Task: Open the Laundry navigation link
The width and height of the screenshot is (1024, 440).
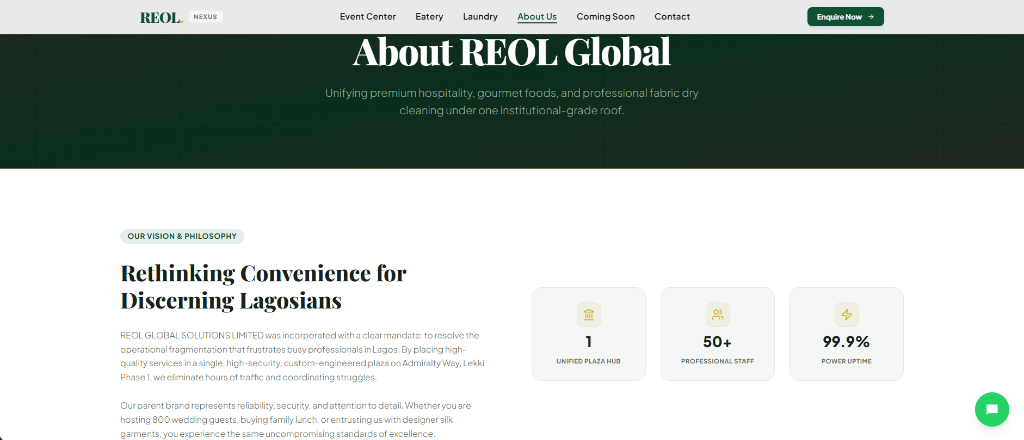Action: tap(480, 17)
